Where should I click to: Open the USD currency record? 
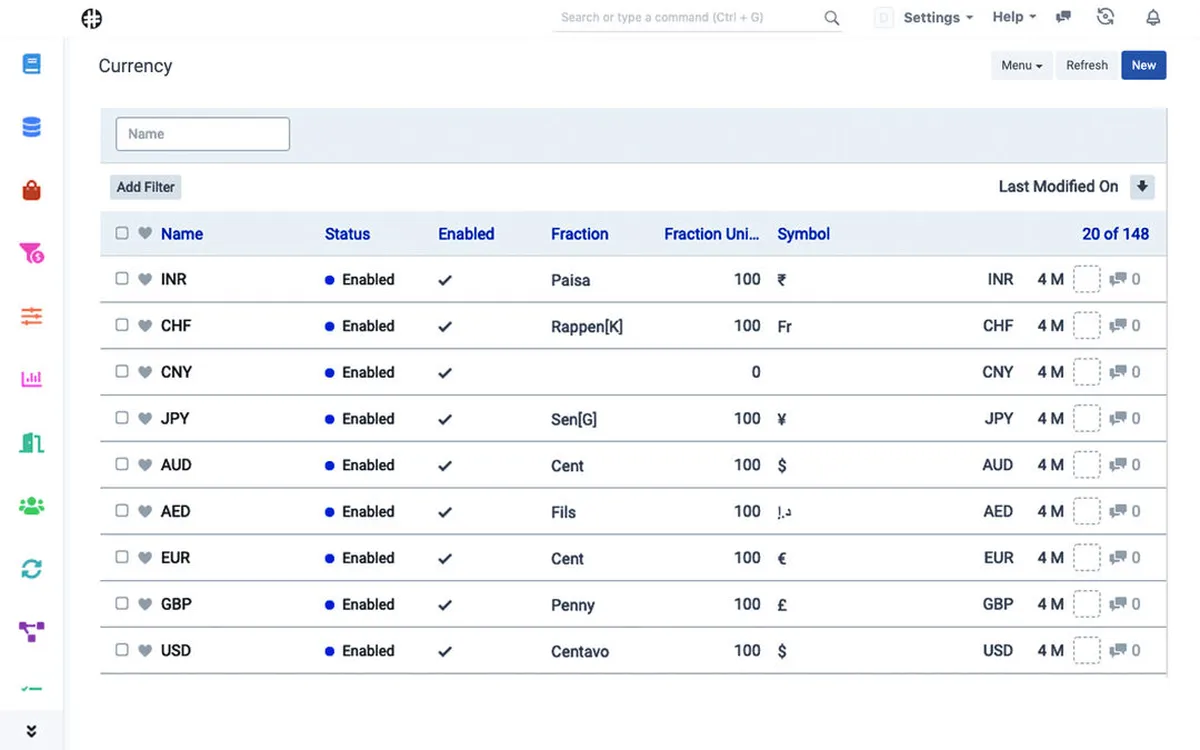[x=176, y=651]
